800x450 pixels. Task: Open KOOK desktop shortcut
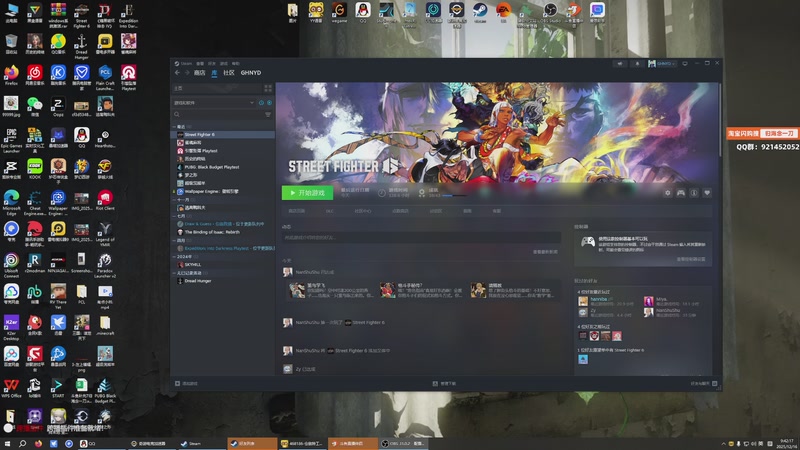tap(35, 169)
